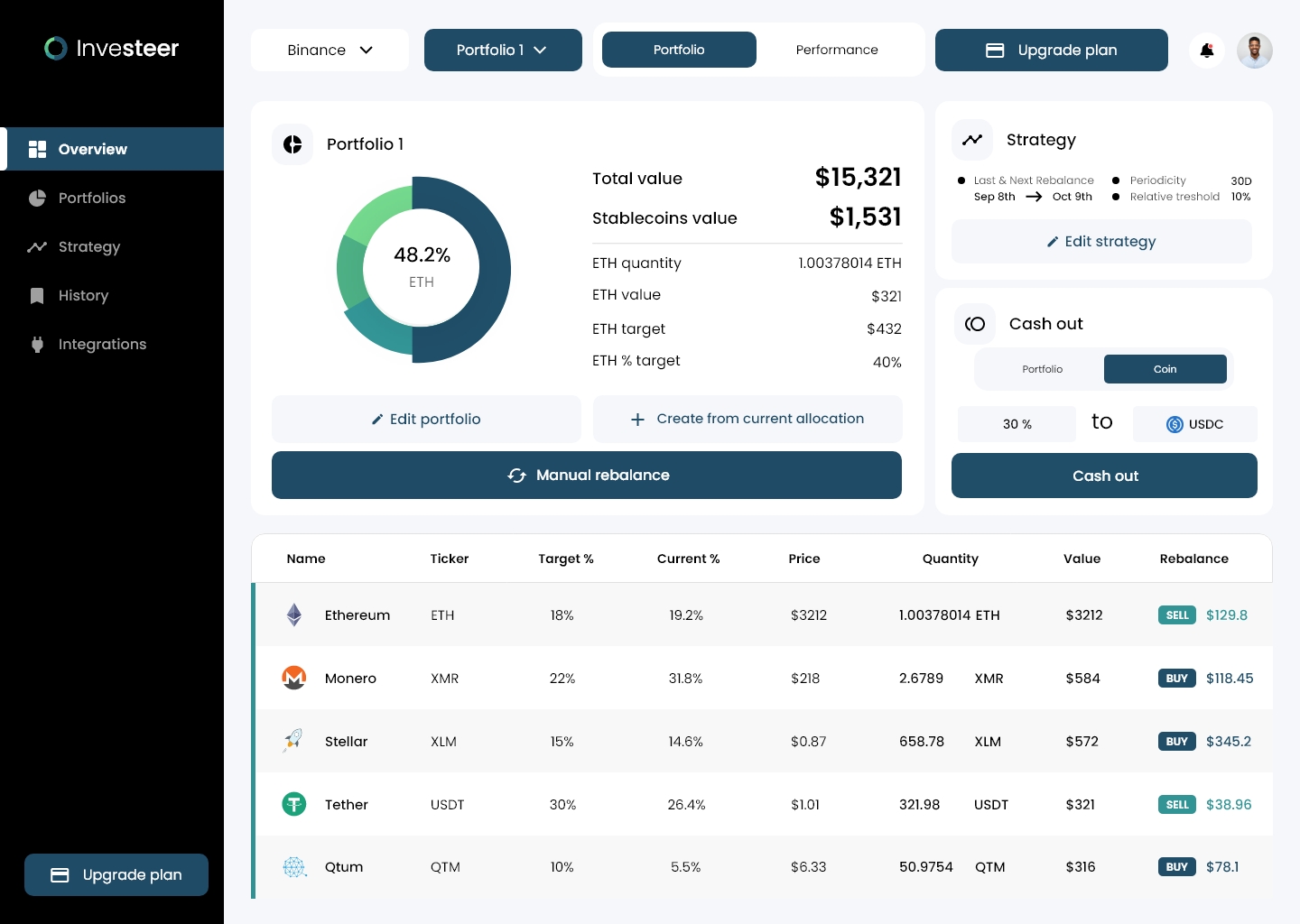Select the Portfolio tab at the top

click(679, 50)
